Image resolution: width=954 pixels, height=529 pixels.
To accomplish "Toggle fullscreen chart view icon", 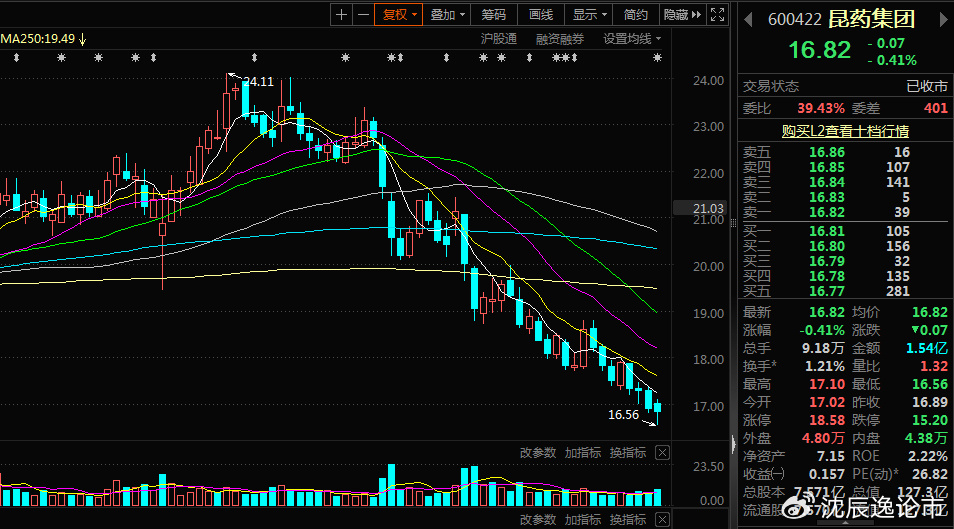I will [717, 15].
